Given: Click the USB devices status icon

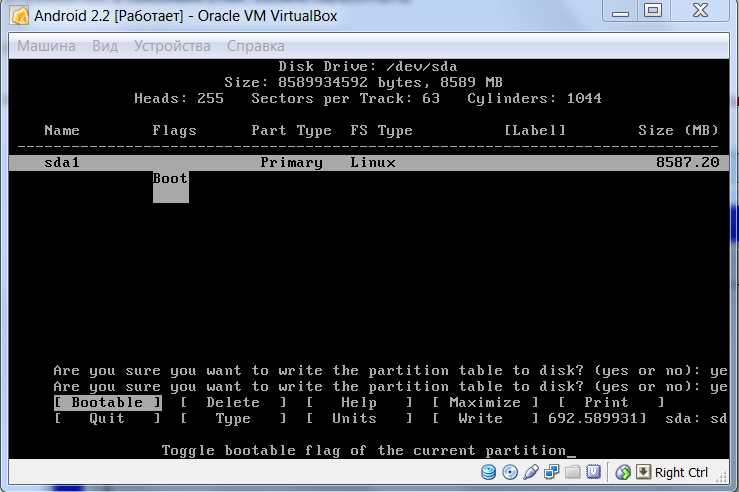Looking at the screenshot, I should 530,473.
